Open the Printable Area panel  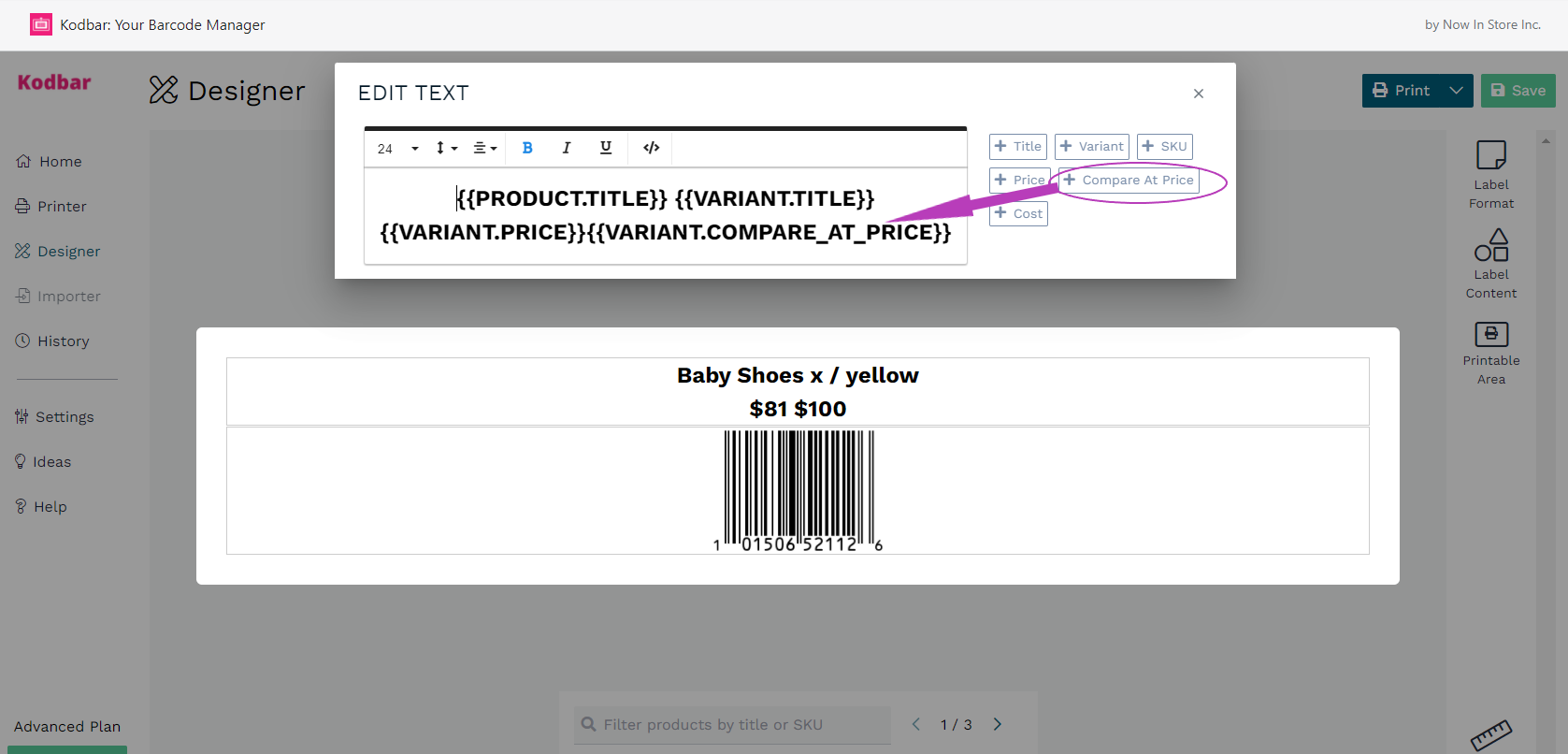1491,353
